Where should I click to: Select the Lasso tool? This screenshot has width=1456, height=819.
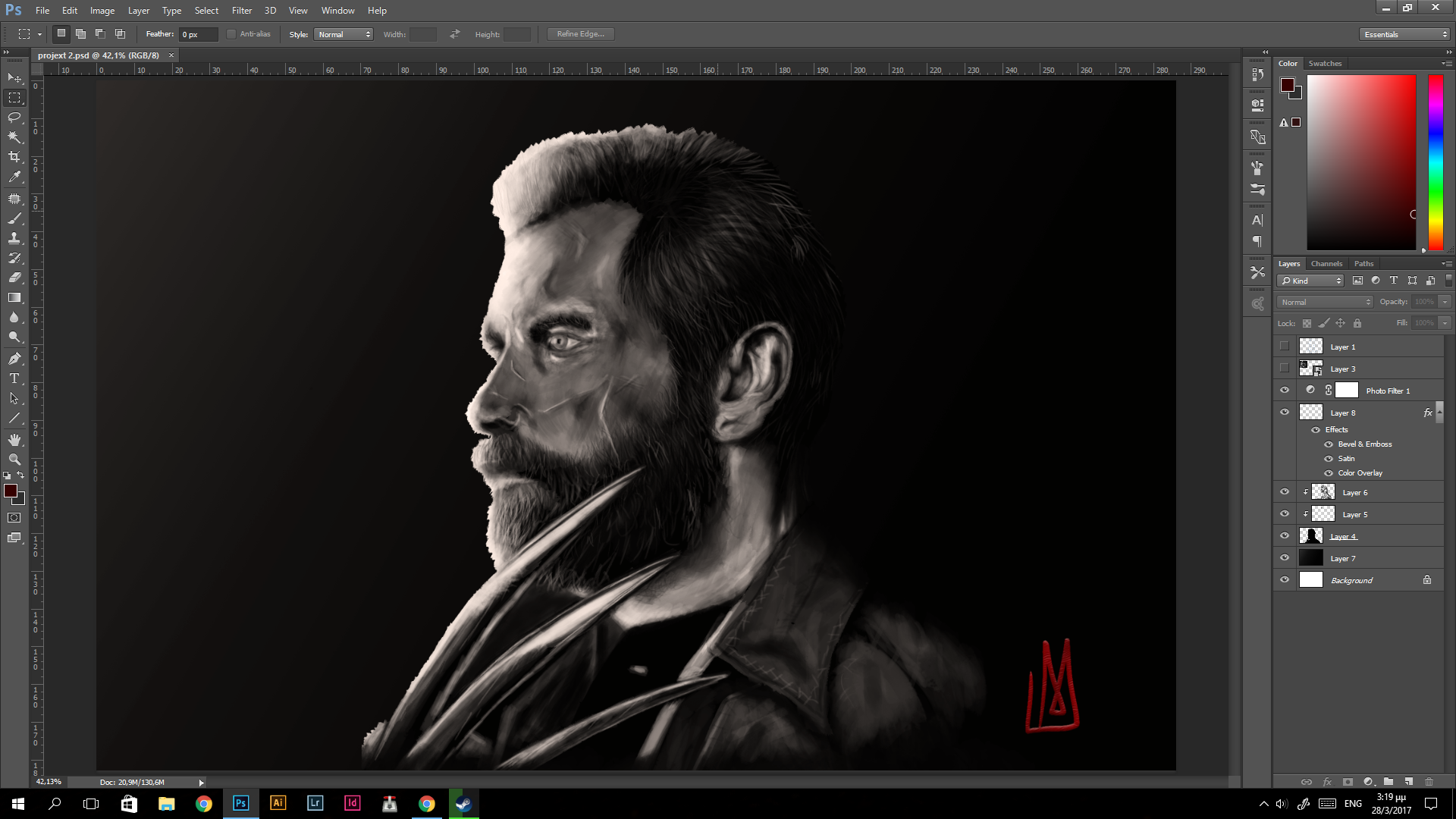point(14,118)
